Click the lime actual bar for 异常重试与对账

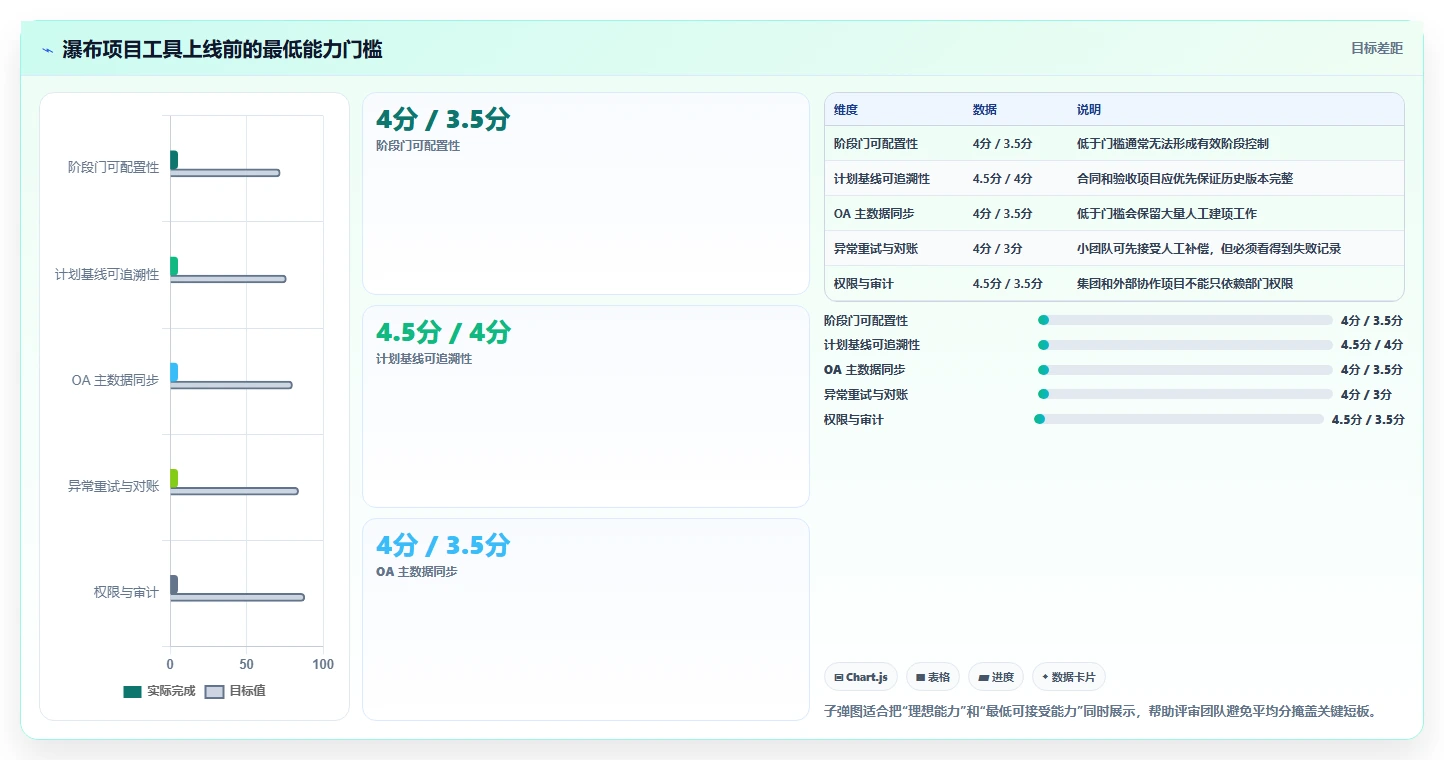(174, 478)
